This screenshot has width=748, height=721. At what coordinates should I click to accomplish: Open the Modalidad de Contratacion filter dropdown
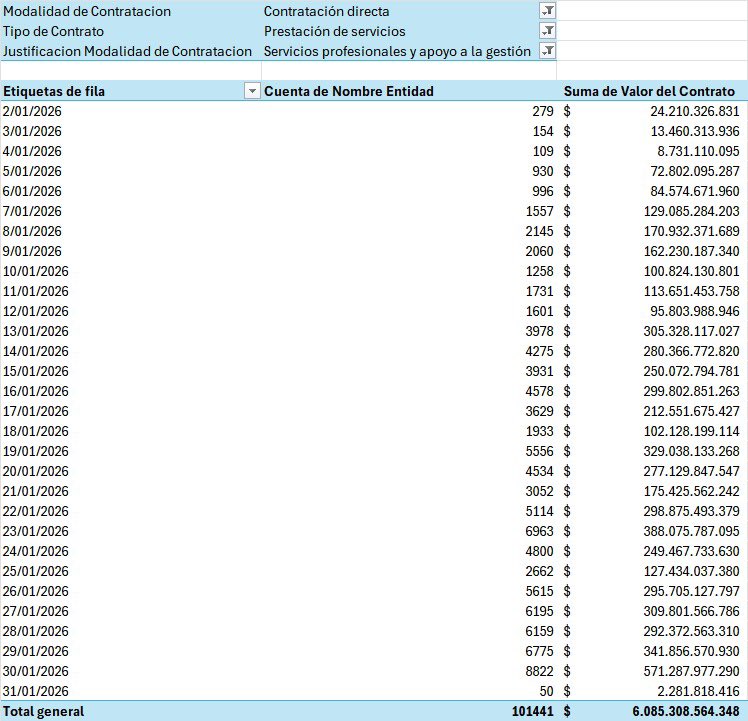pos(548,10)
